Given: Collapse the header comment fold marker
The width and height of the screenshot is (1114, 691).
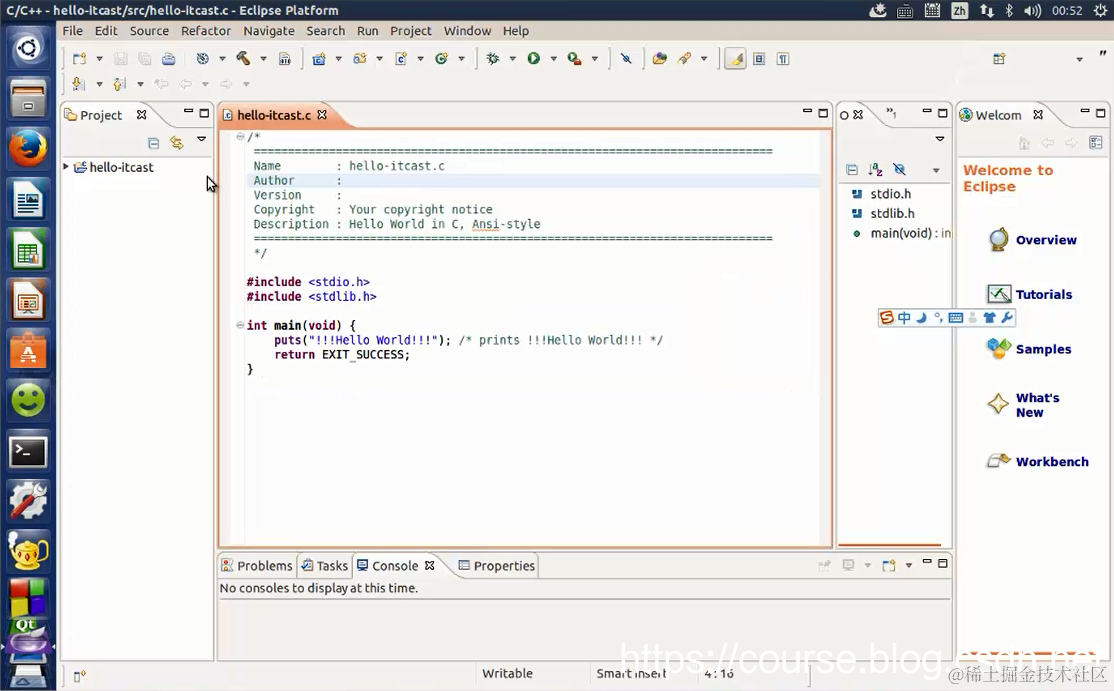Looking at the screenshot, I should [x=240, y=136].
